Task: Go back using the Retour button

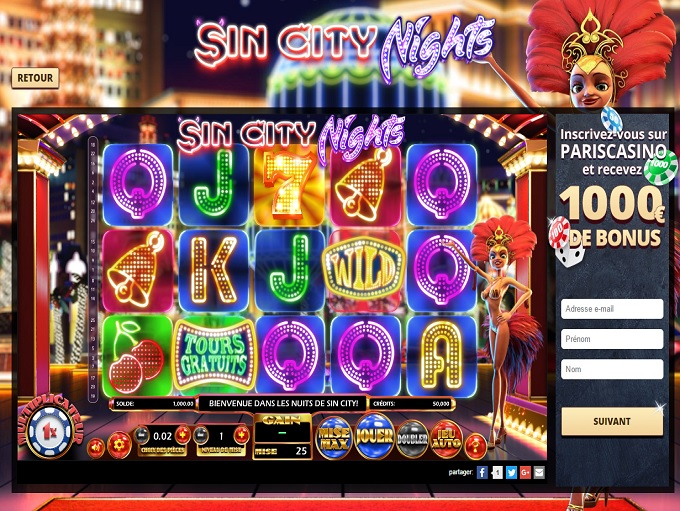Action: [x=35, y=78]
